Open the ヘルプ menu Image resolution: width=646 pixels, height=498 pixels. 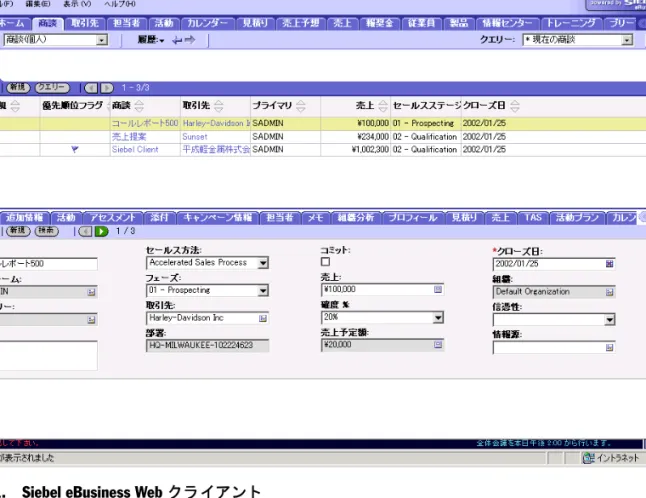click(119, 4)
